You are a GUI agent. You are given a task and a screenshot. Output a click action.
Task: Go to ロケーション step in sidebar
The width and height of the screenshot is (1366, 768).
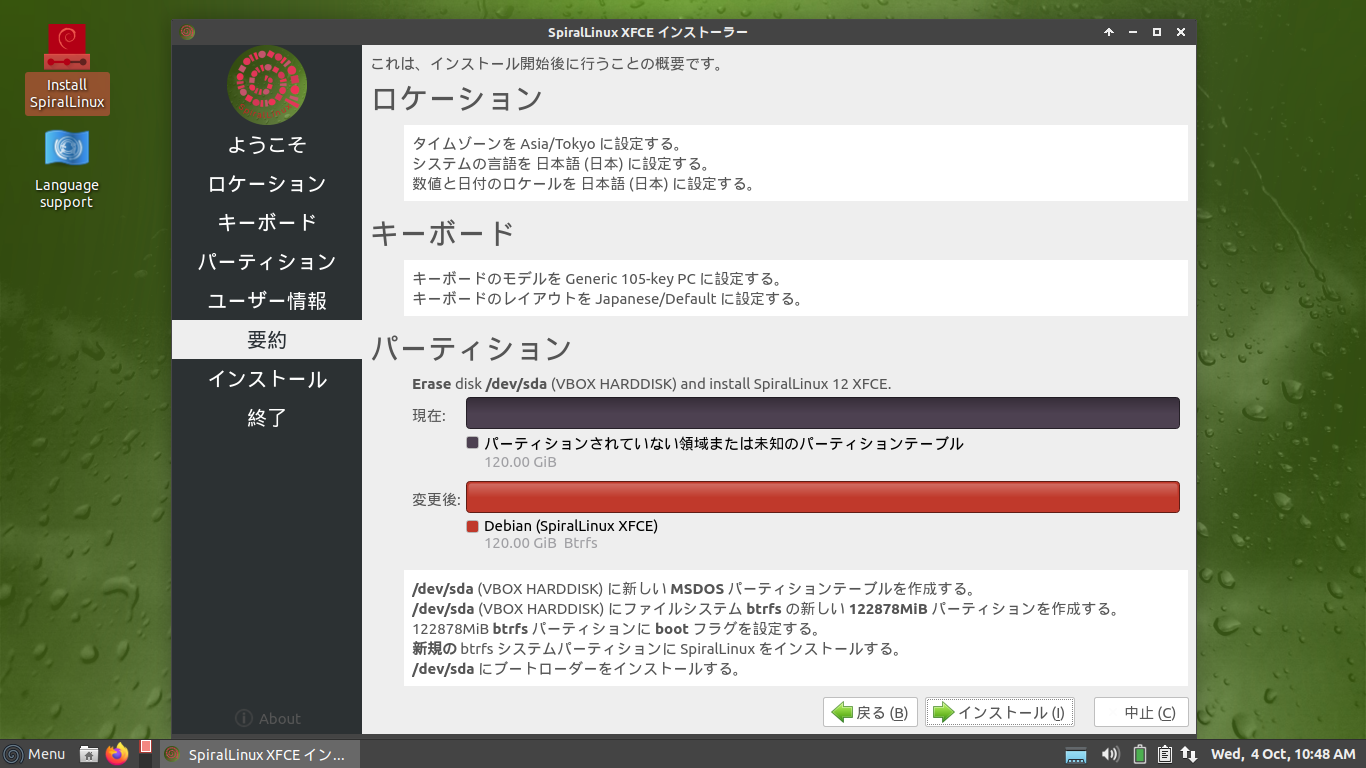click(267, 184)
